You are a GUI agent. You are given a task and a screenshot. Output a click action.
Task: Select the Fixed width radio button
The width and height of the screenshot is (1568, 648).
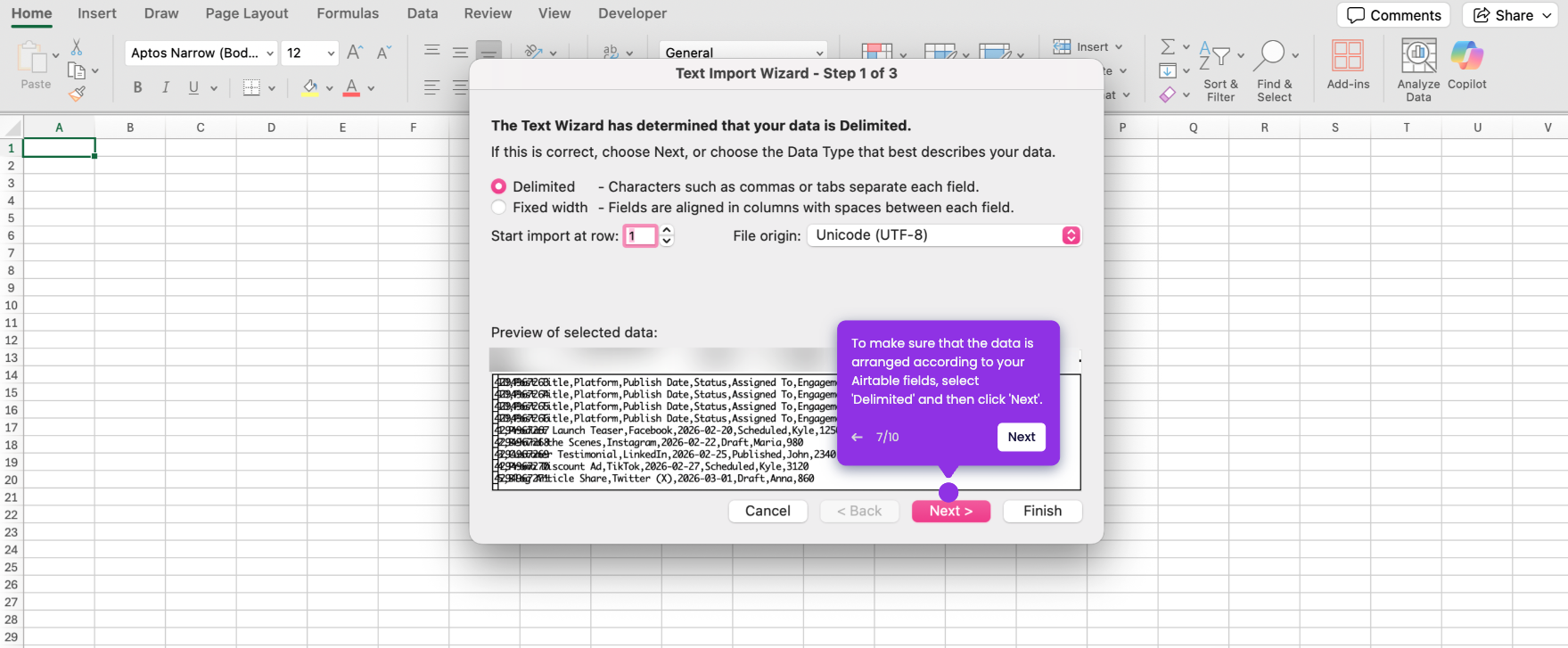click(499, 208)
